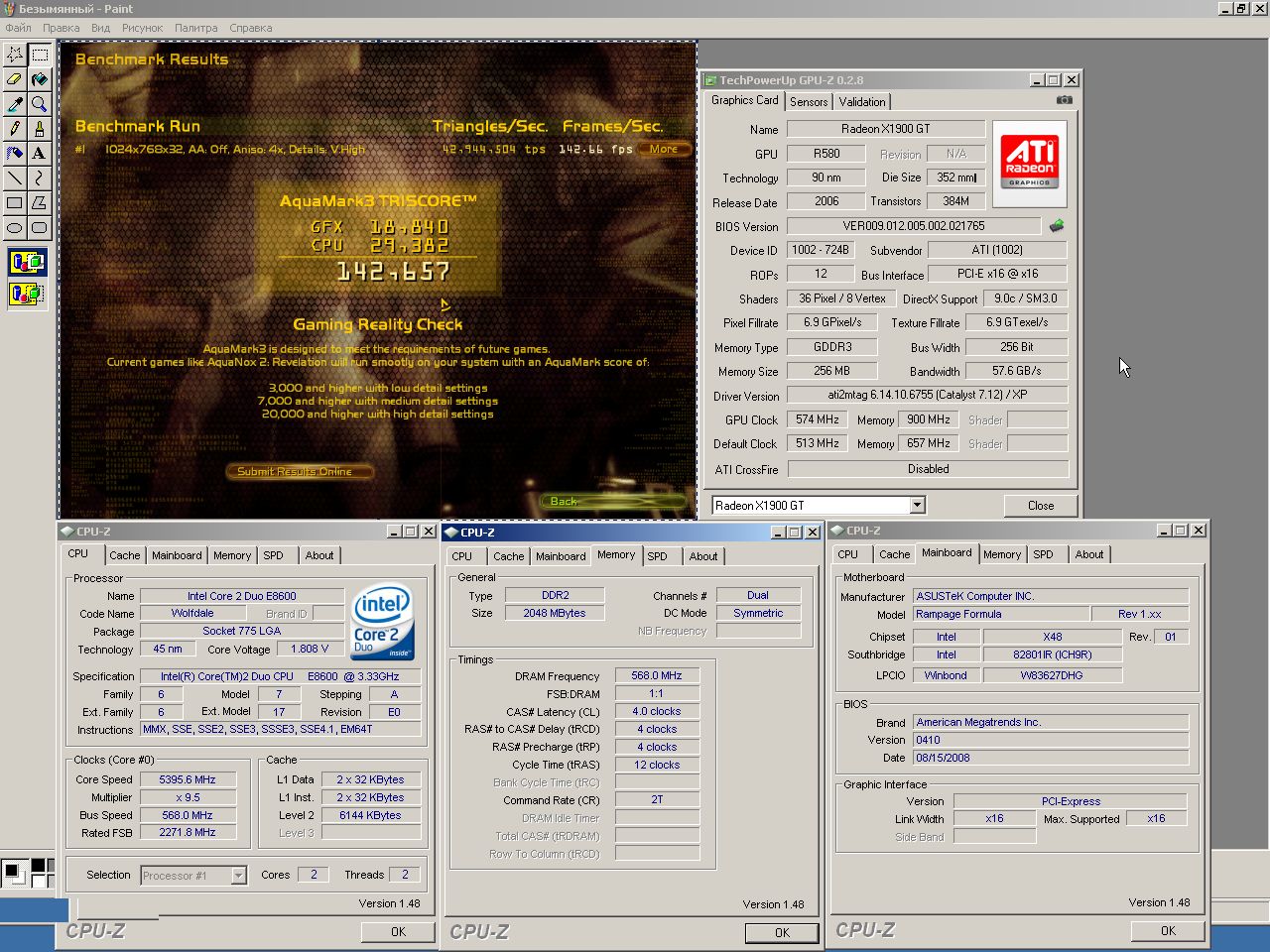1270x952 pixels.
Task: Choose the Fill With Color bucket tool
Action: 40,78
